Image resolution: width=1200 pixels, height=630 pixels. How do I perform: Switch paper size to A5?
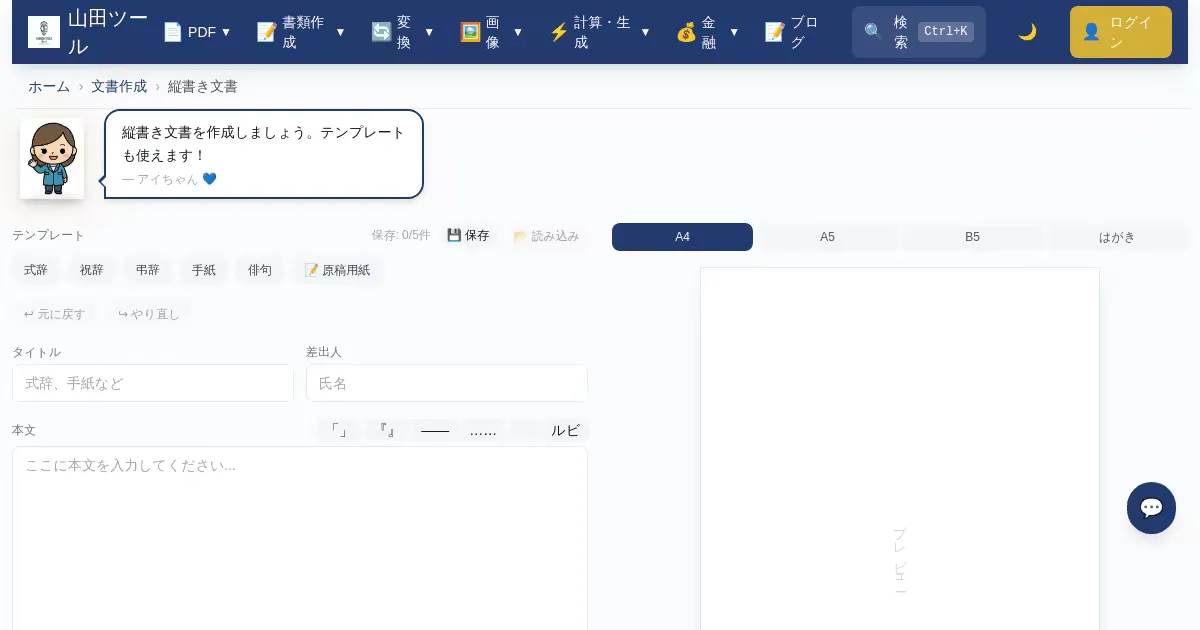click(827, 237)
